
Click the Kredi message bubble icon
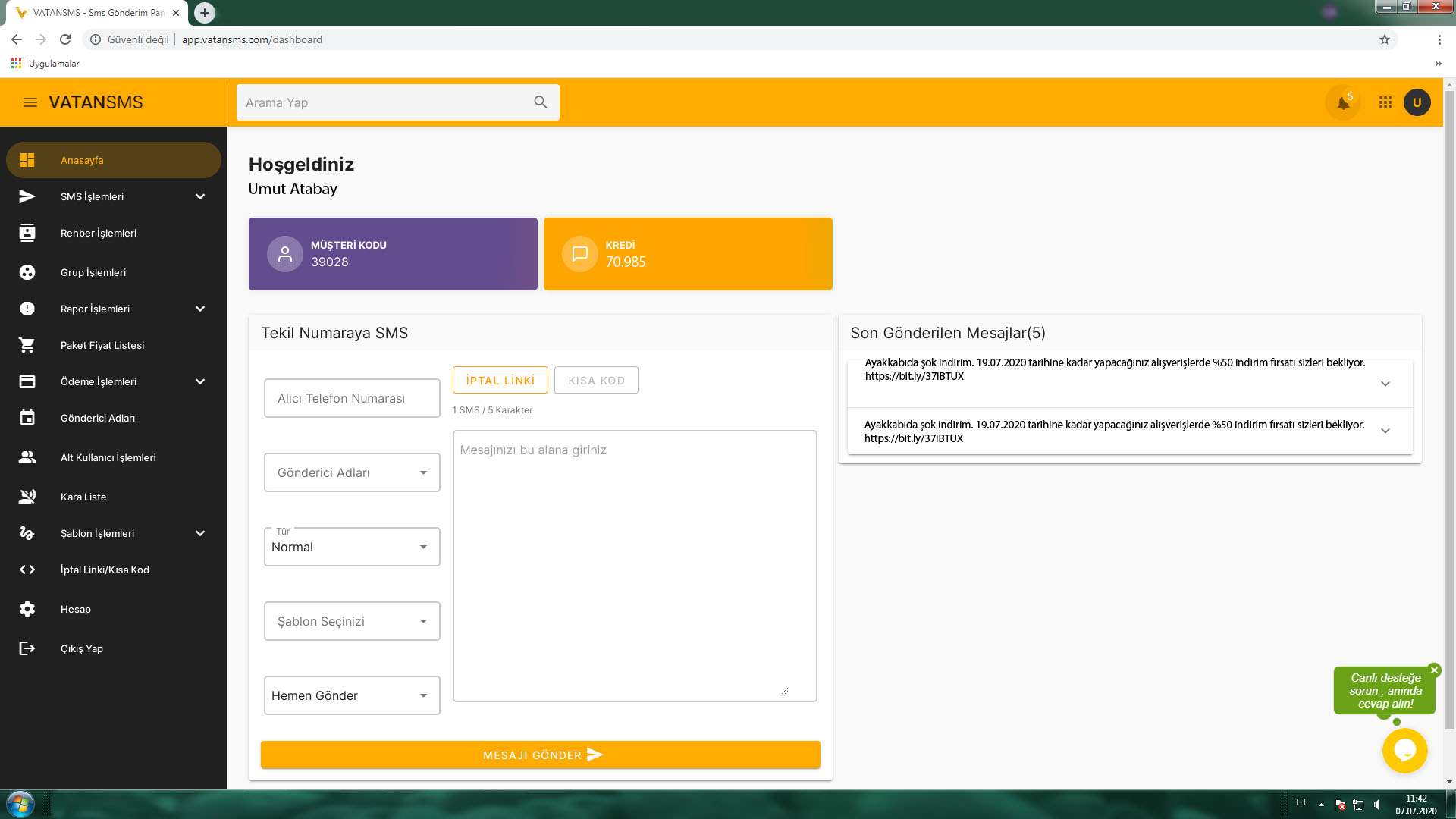click(580, 254)
